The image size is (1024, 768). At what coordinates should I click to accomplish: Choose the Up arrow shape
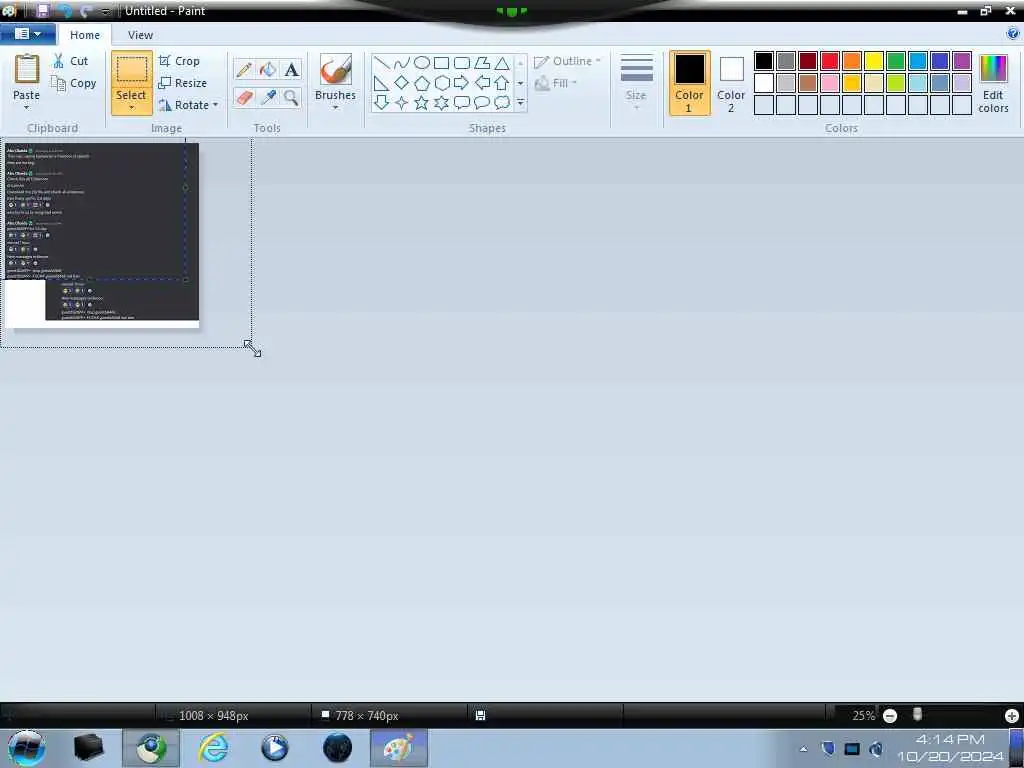(x=502, y=83)
